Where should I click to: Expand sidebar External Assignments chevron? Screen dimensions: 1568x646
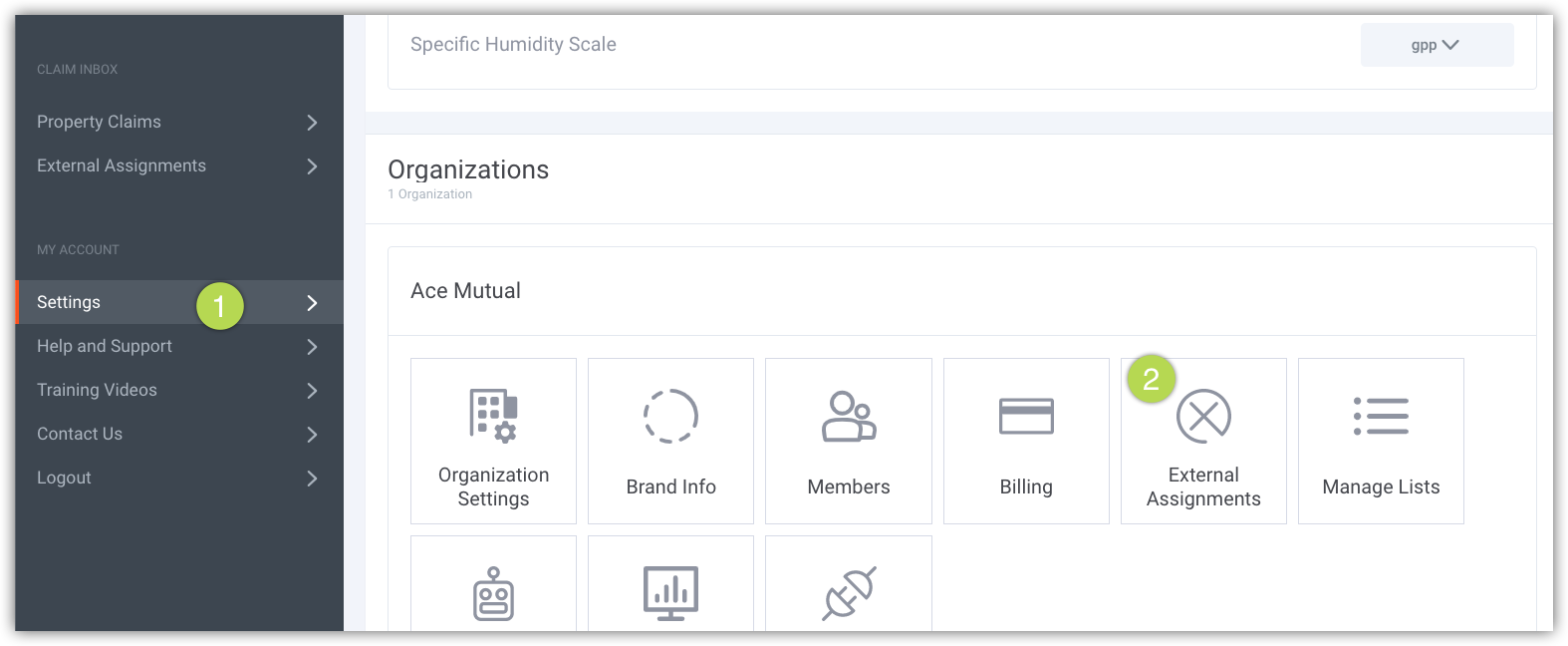coord(312,165)
